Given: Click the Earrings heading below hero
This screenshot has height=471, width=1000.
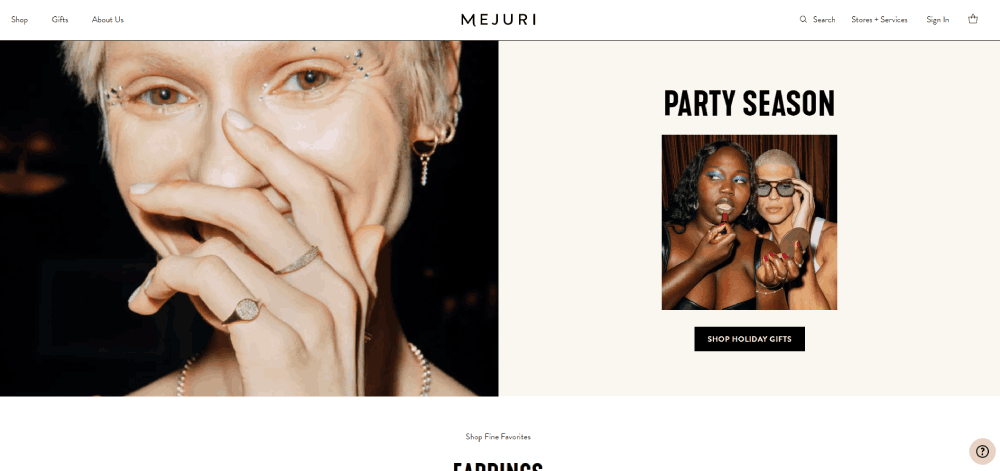Looking at the screenshot, I should [x=498, y=467].
